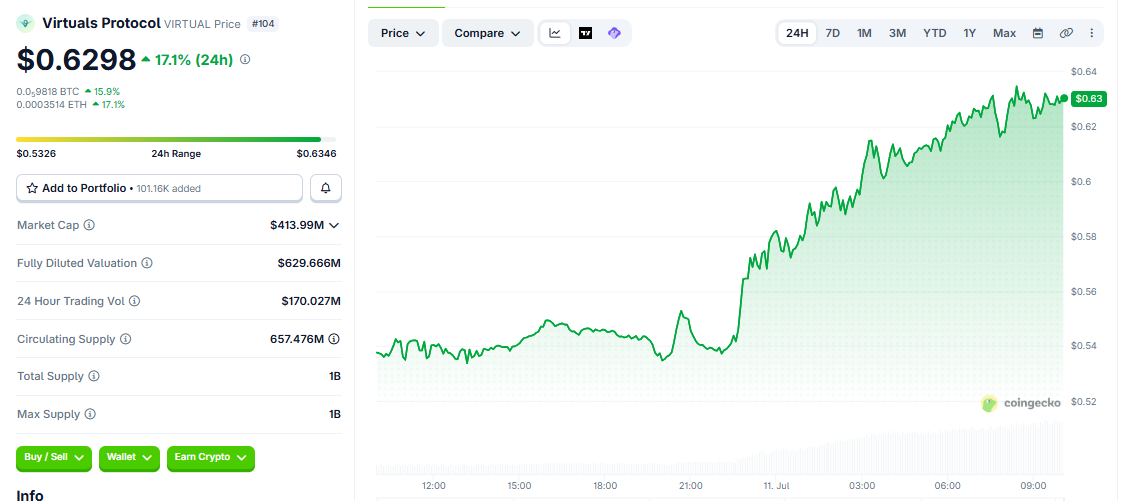Open chart three-dot more options menu
This screenshot has height=501, width=1124.
1092,33
